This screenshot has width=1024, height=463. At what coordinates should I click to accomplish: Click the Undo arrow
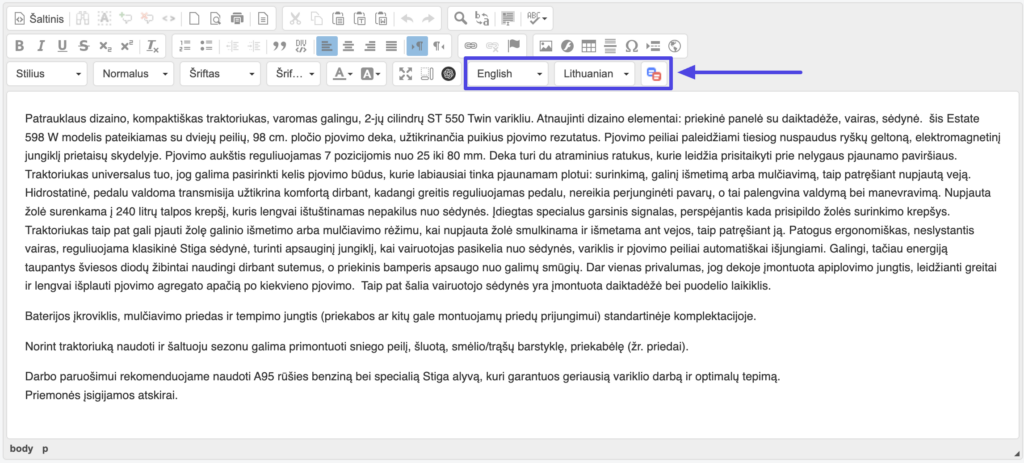click(x=407, y=18)
